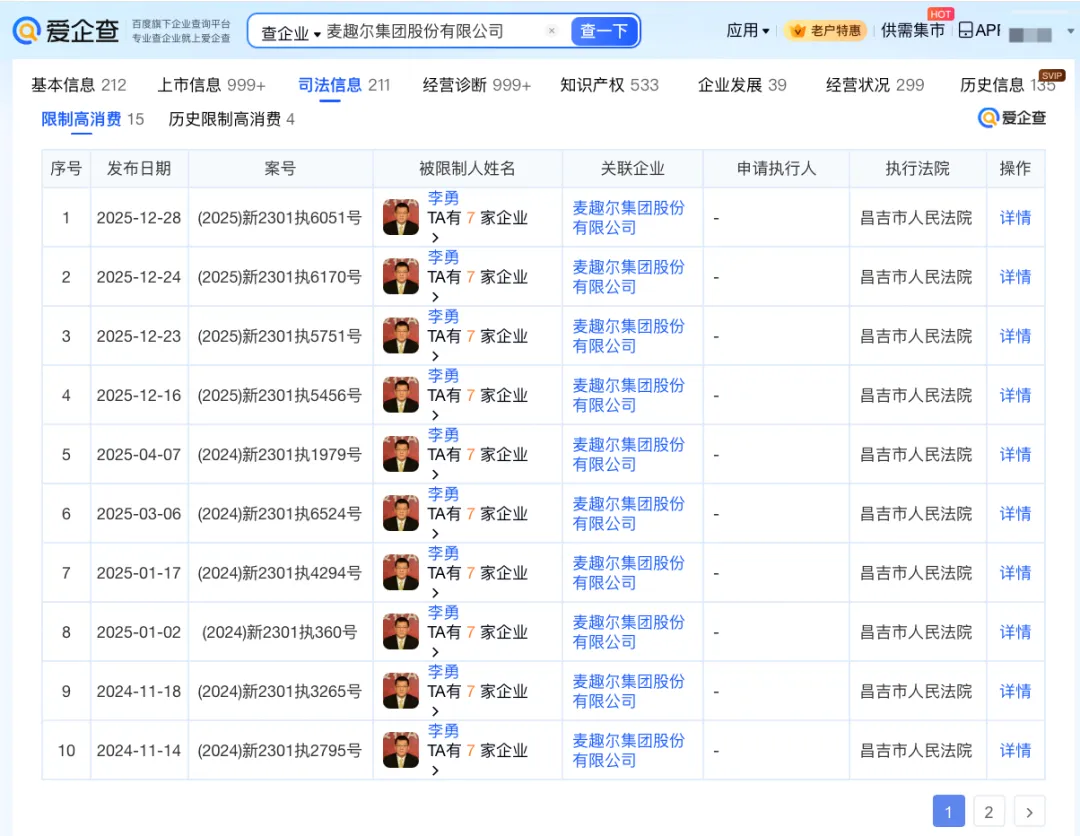Select the 历史限制高消费 sub-tab
Viewport: 1080px width, 836px height.
tap(231, 119)
